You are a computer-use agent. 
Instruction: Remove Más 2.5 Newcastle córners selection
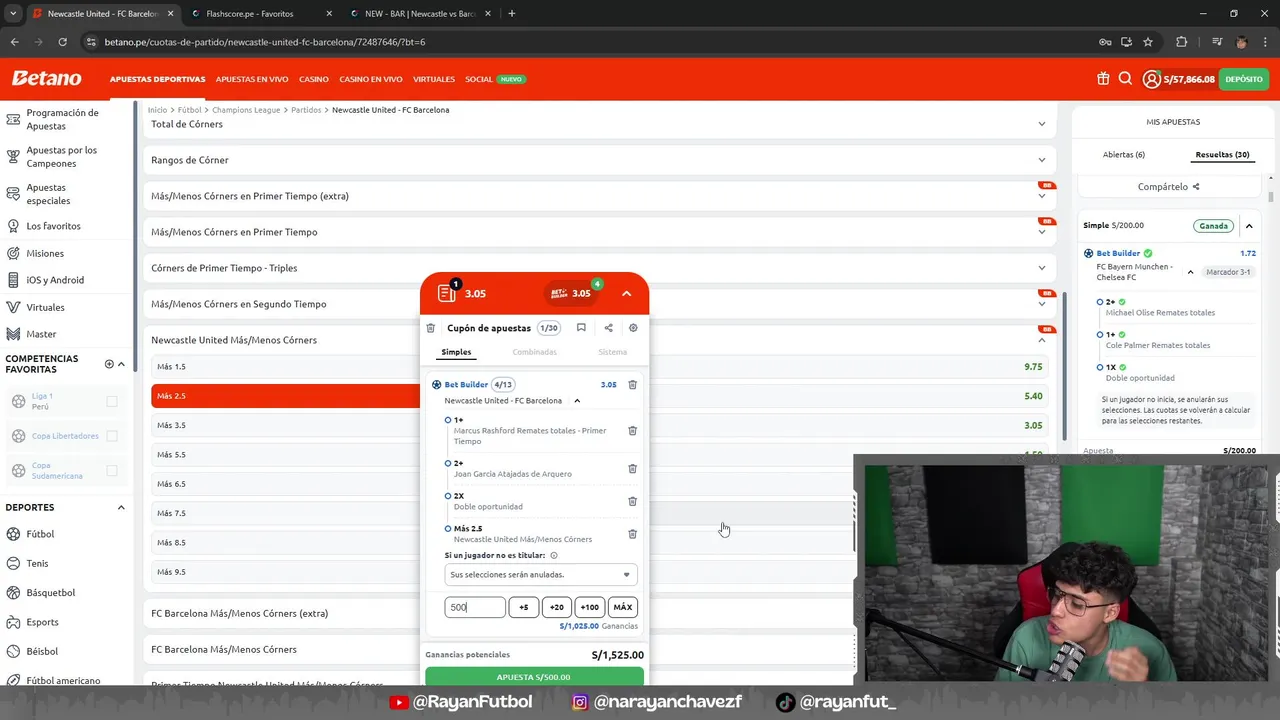point(632,534)
